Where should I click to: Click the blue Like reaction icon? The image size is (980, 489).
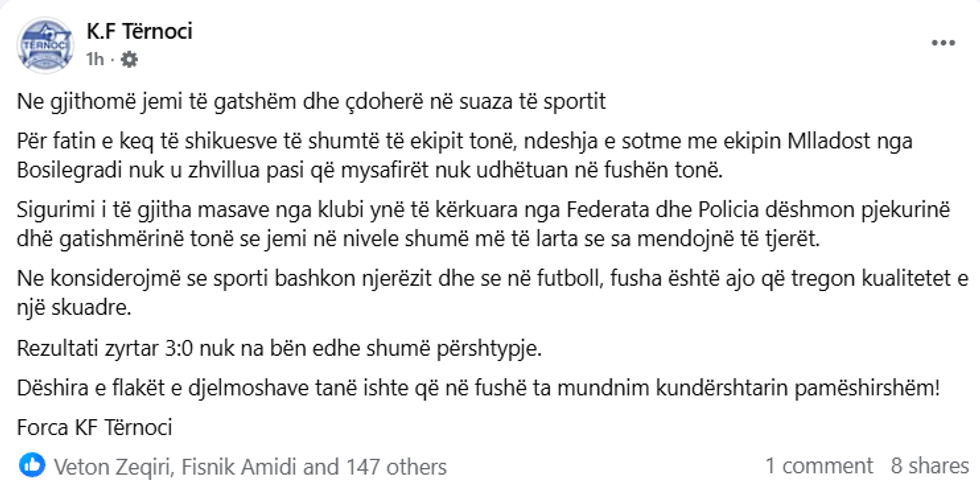(x=33, y=465)
